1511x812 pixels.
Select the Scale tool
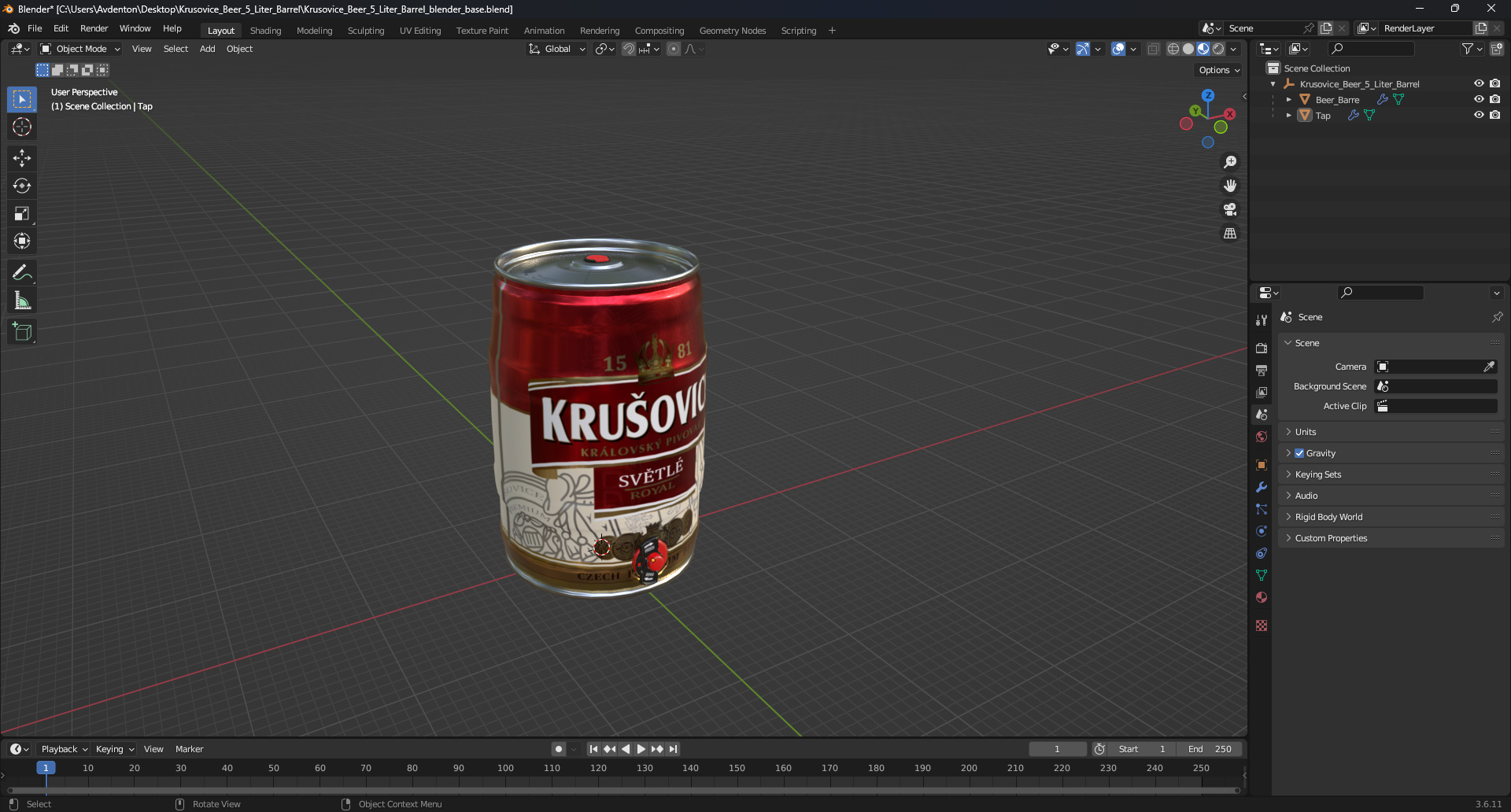[22, 213]
